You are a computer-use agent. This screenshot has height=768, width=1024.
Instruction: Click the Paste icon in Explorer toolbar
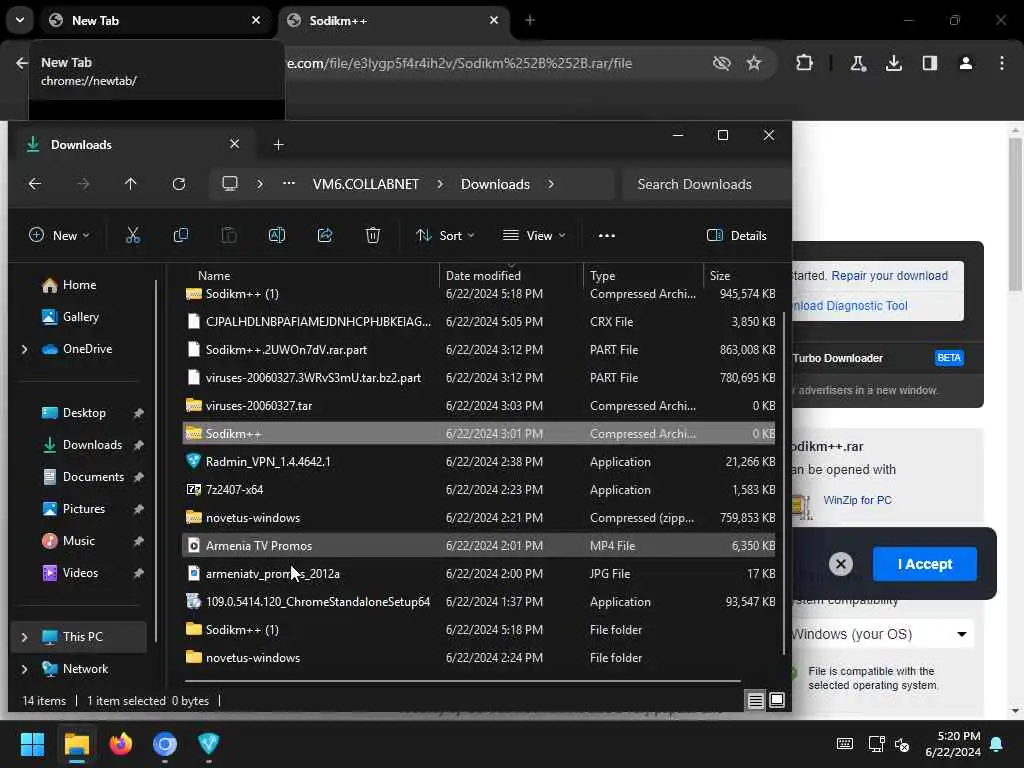229,235
